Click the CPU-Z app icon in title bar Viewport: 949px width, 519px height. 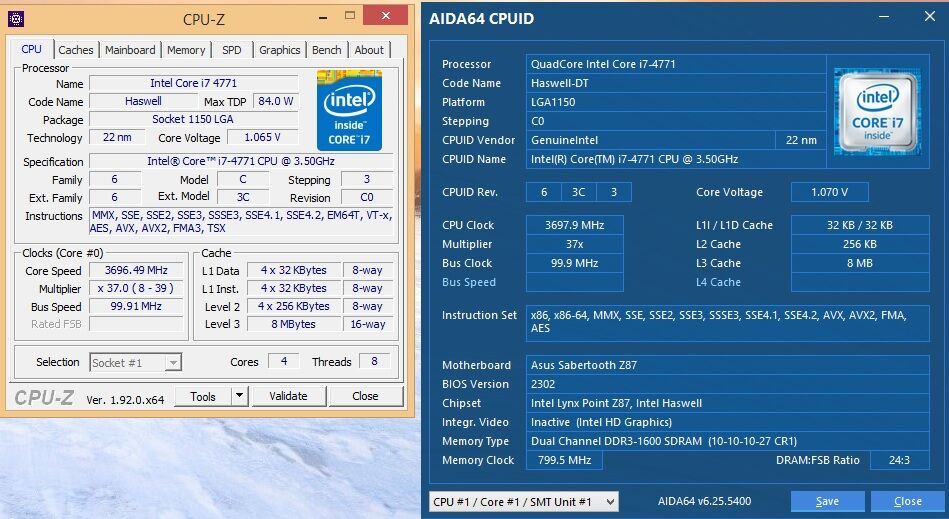[x=15, y=19]
